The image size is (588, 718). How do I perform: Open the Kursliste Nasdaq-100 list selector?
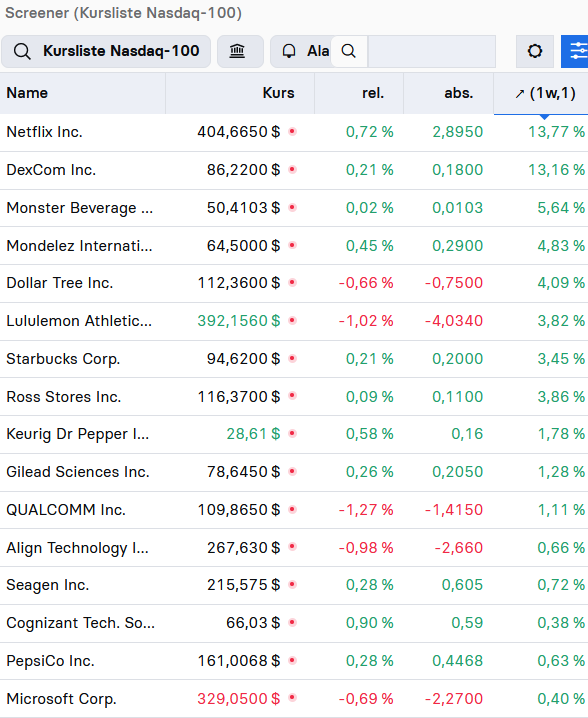106,51
